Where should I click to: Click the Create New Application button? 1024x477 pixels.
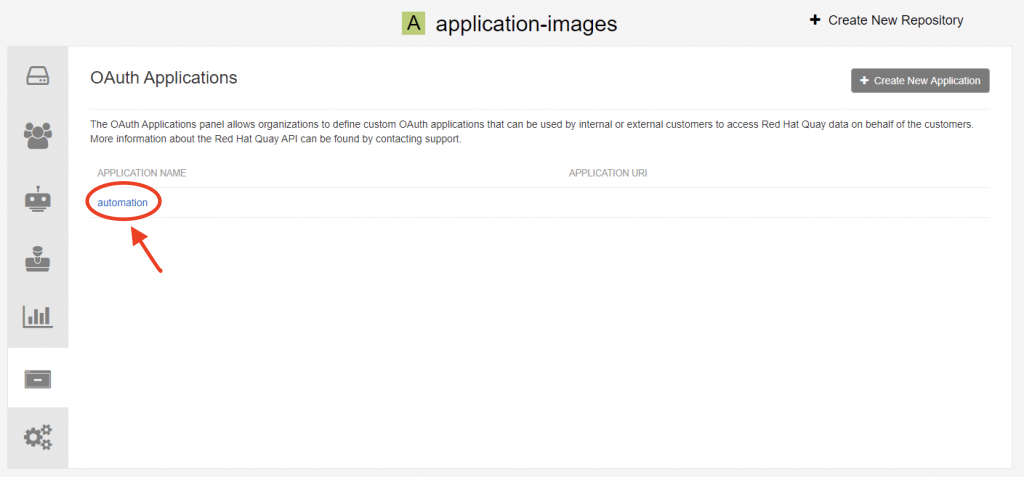pos(920,80)
